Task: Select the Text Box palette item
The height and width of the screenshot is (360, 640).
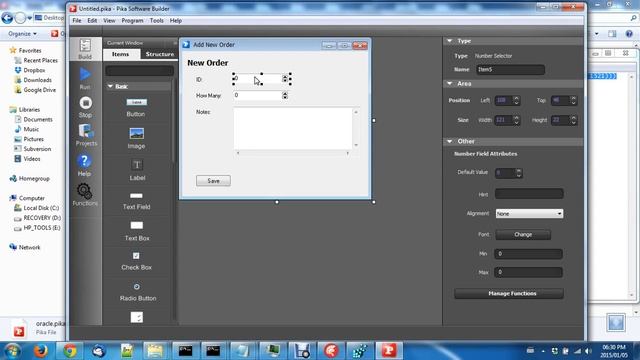Action: click(137, 231)
